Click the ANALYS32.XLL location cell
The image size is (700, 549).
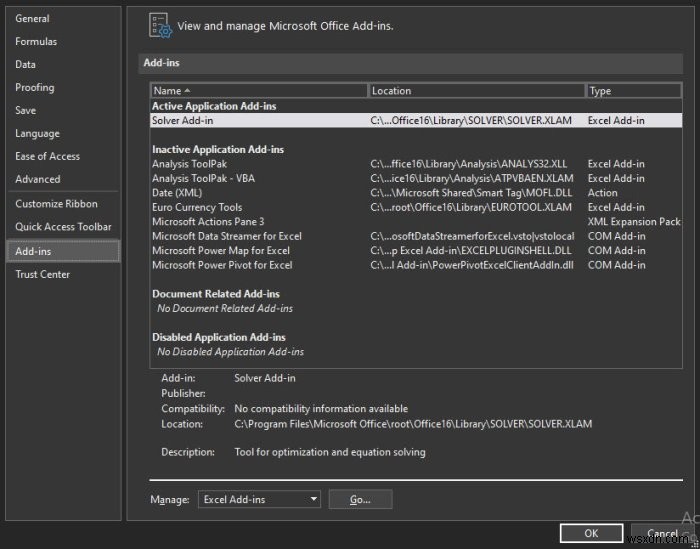click(x=469, y=164)
